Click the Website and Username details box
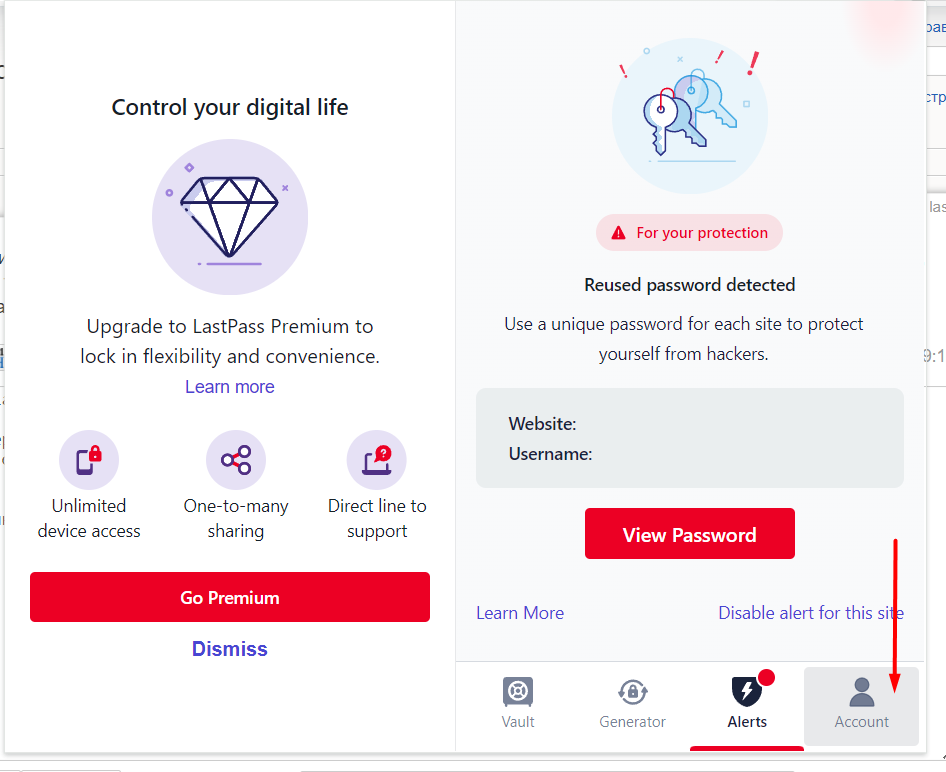946x772 pixels. click(x=689, y=438)
